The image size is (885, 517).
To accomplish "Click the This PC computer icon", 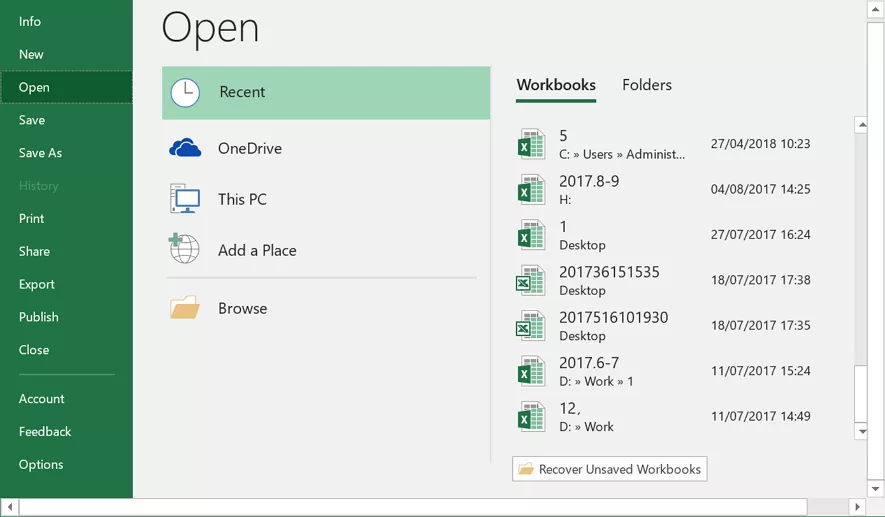I will point(185,199).
